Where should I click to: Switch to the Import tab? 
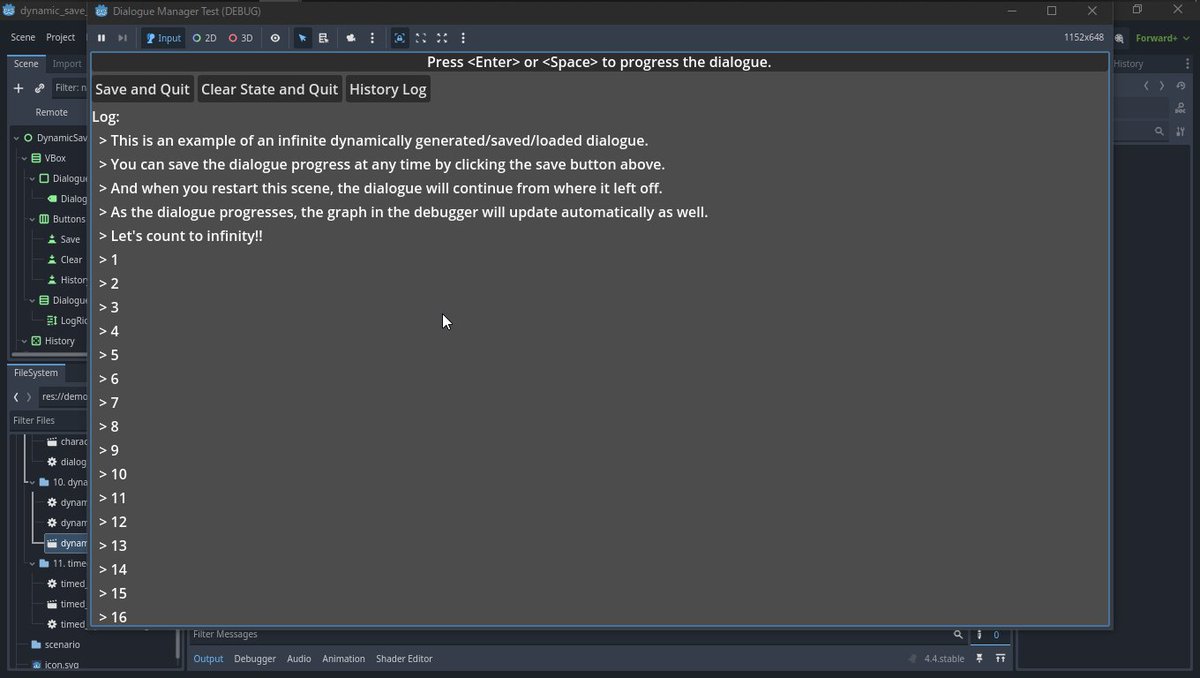tap(66, 63)
